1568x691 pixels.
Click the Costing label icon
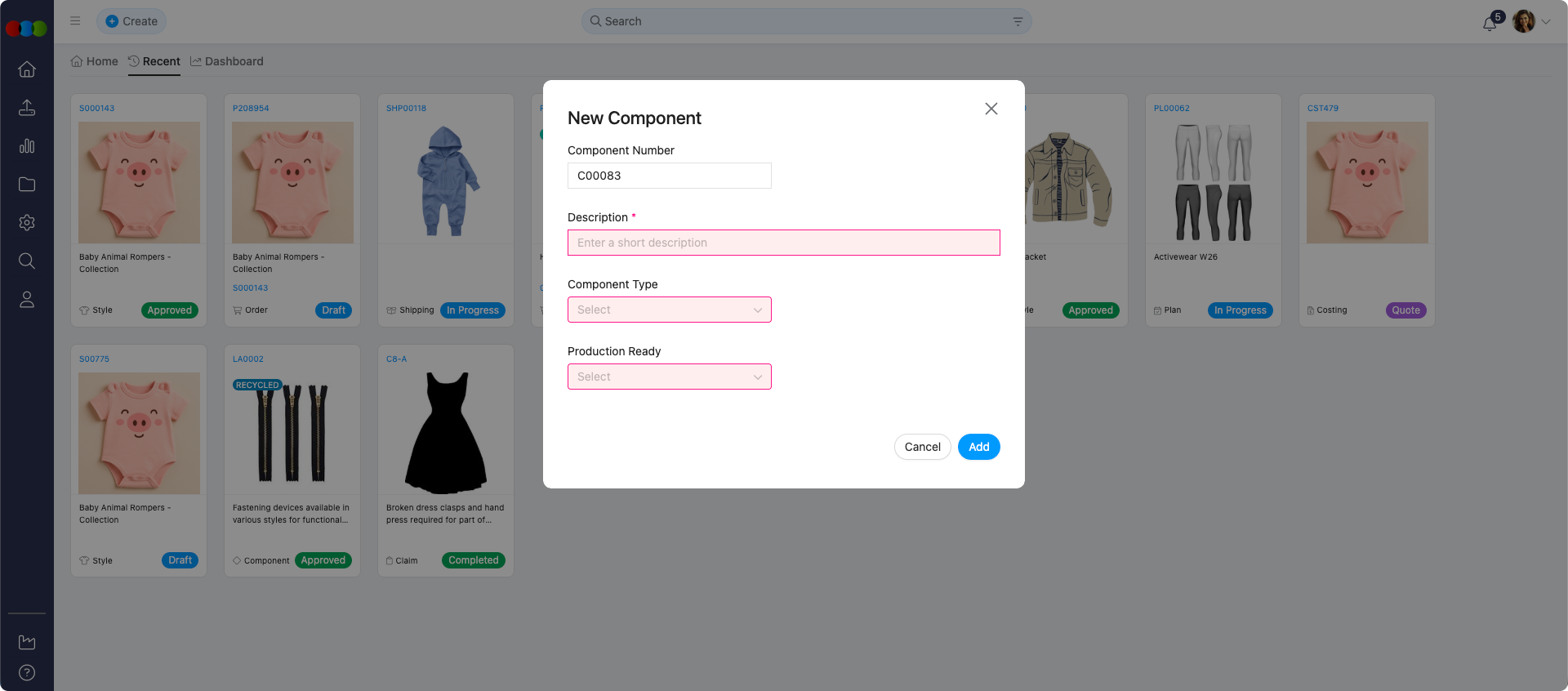point(1311,310)
